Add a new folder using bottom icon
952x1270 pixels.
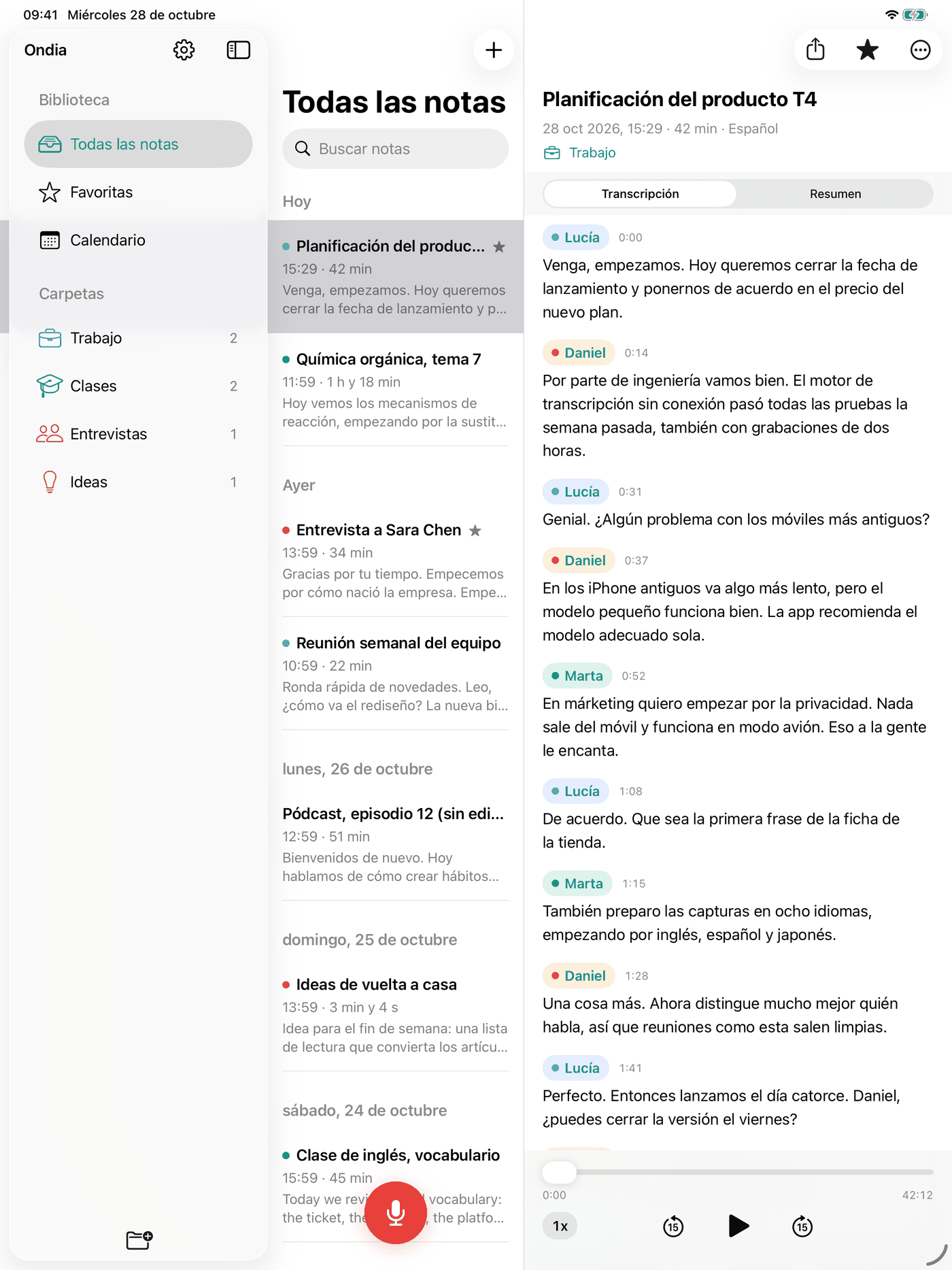139,1239
